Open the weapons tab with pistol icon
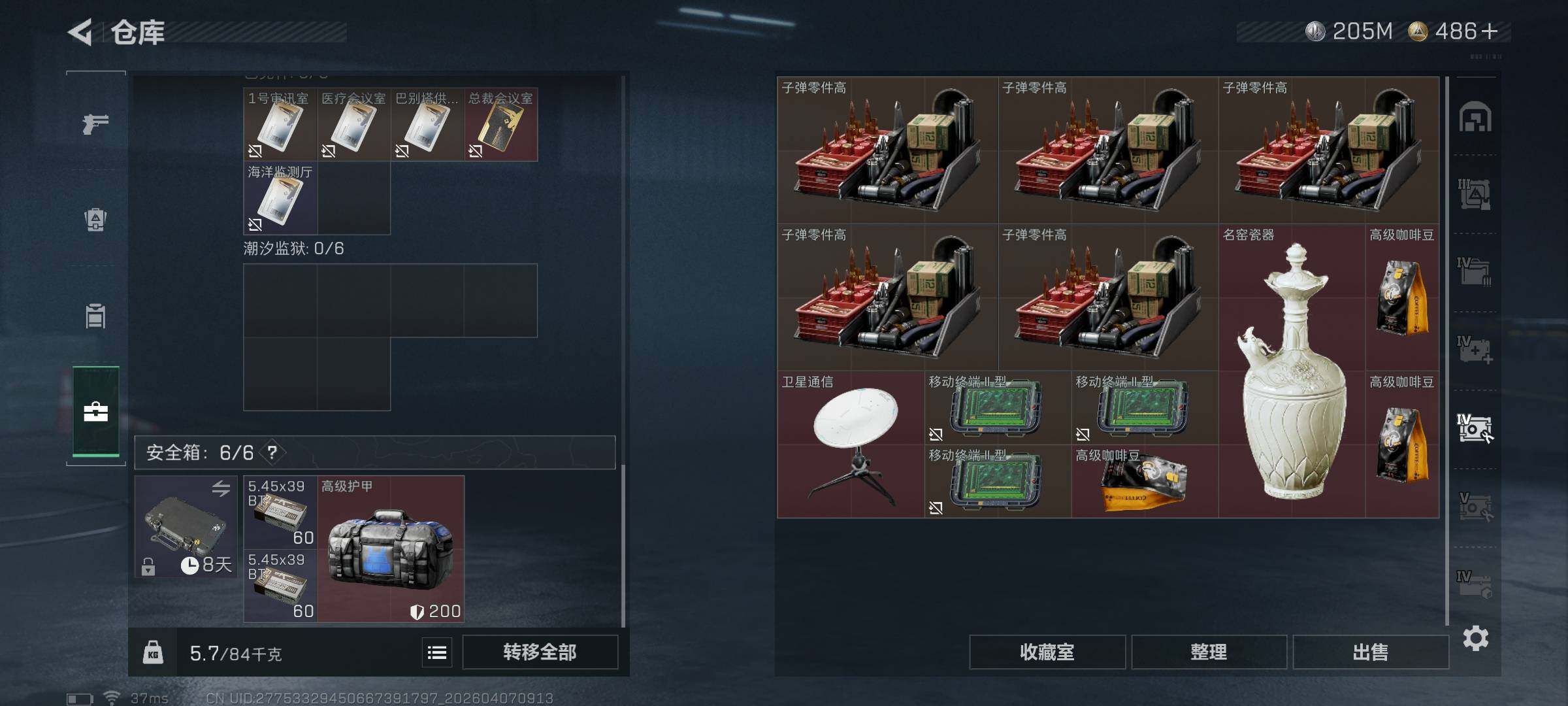 [95, 124]
